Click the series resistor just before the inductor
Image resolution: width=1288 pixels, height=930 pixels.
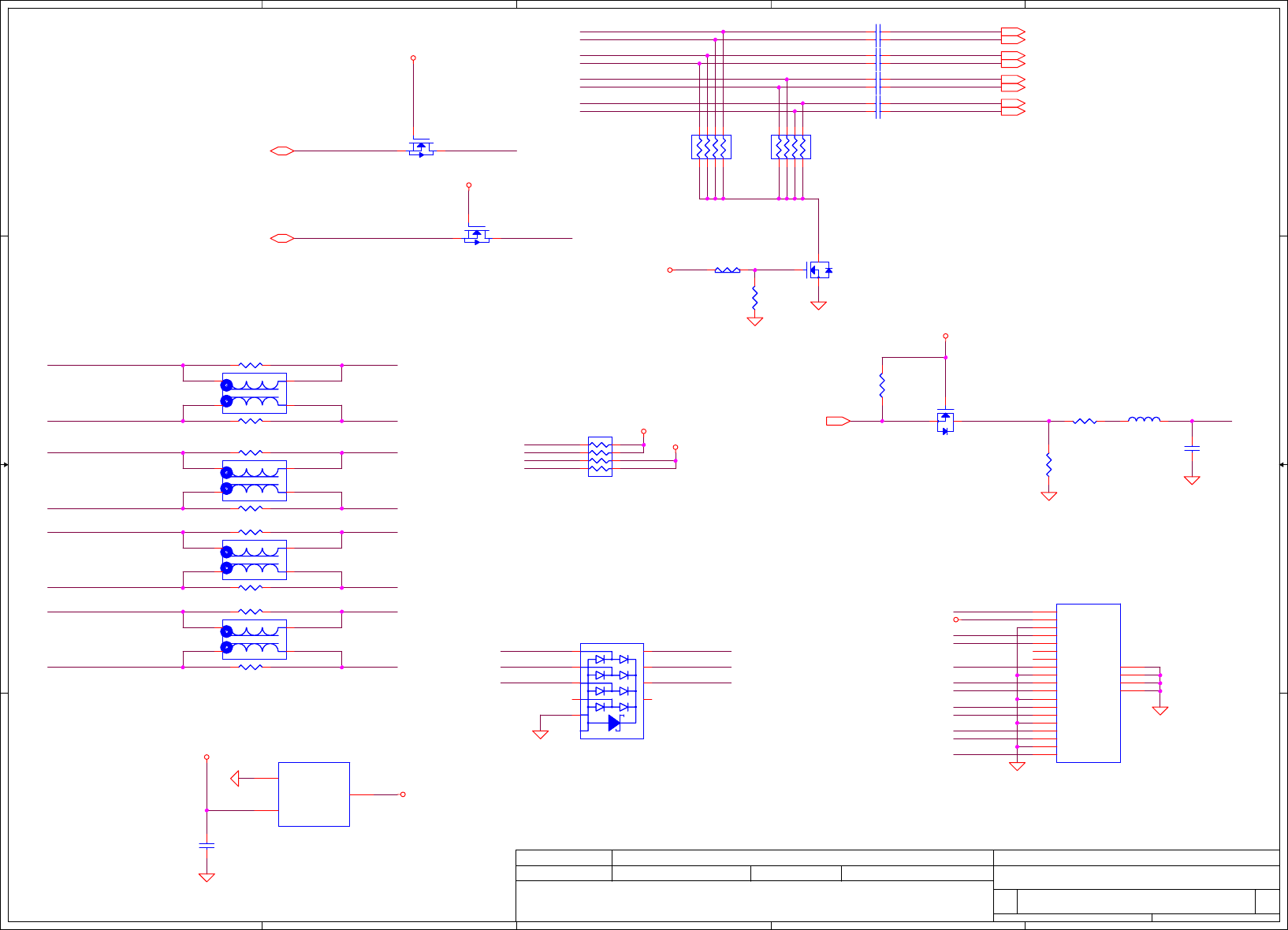1085,421
